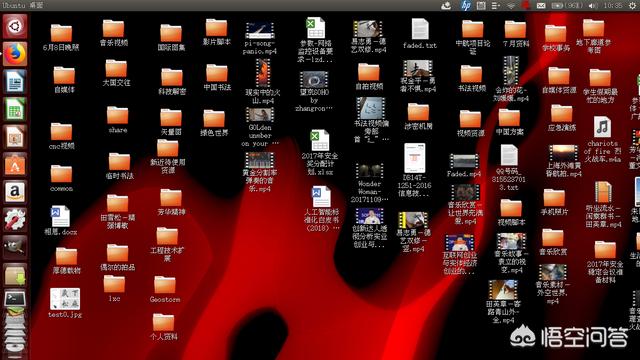Select the 临时书法 folder
The width and height of the screenshot is (640, 360).
point(119,166)
